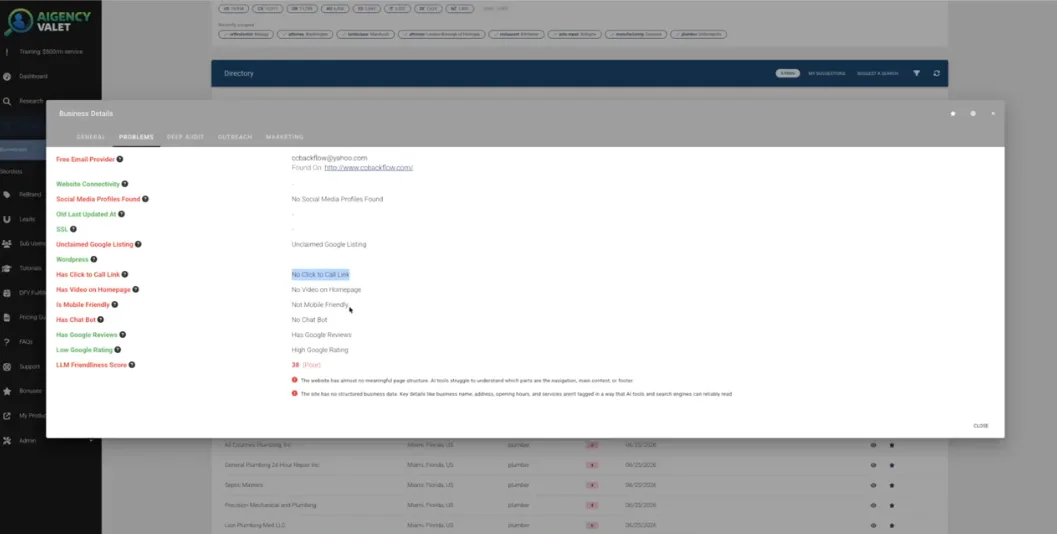Click the help icon beside Has Video on Homepage
Image resolution: width=1057 pixels, height=534 pixels.
click(135, 289)
